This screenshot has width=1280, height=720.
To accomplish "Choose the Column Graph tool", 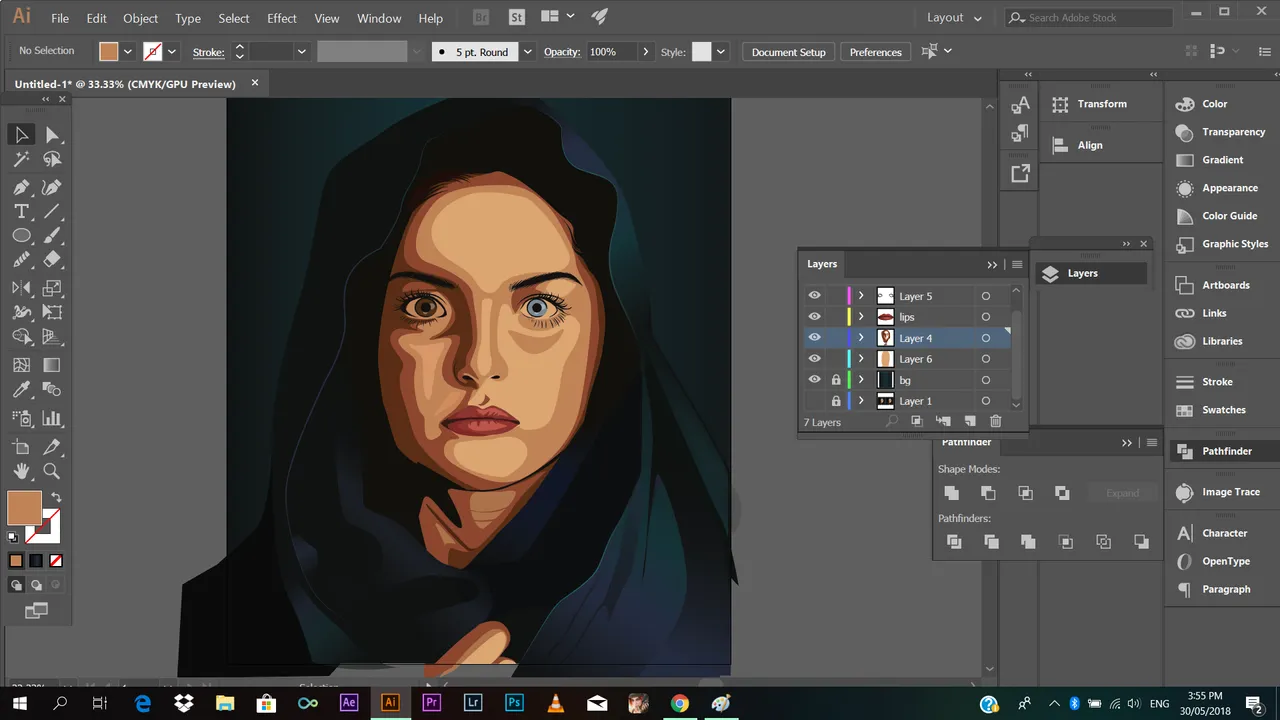I will click(x=52, y=419).
